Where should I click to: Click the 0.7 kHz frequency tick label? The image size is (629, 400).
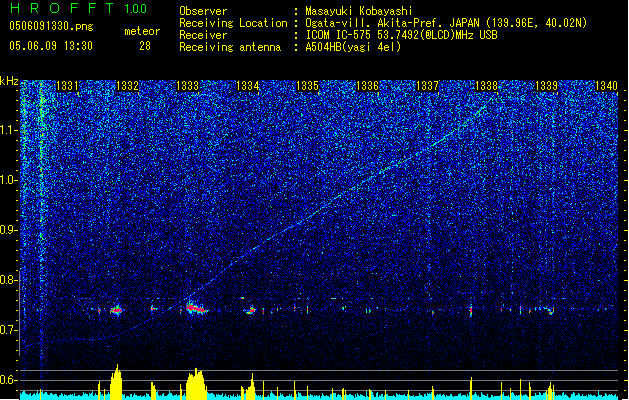click(x=8, y=330)
